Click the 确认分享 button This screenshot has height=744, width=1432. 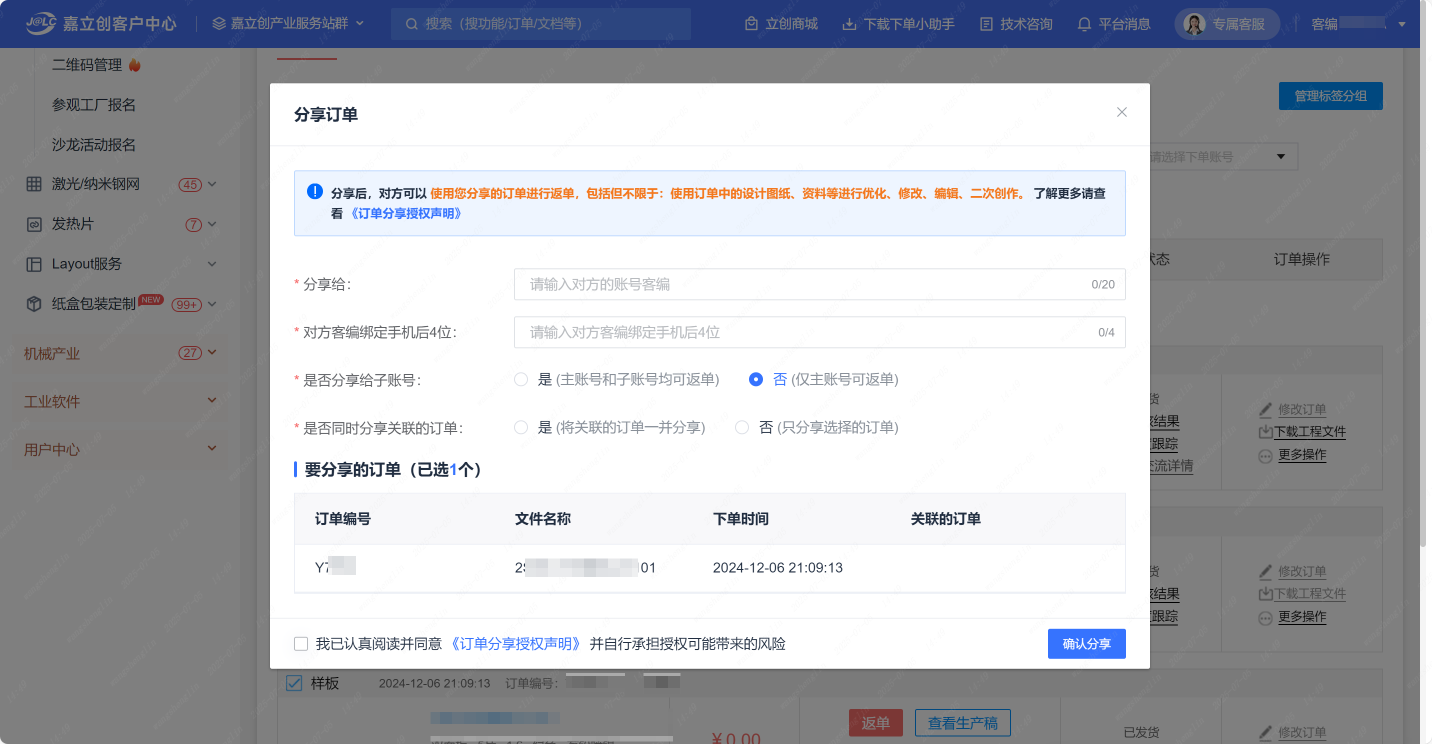[1086, 644]
